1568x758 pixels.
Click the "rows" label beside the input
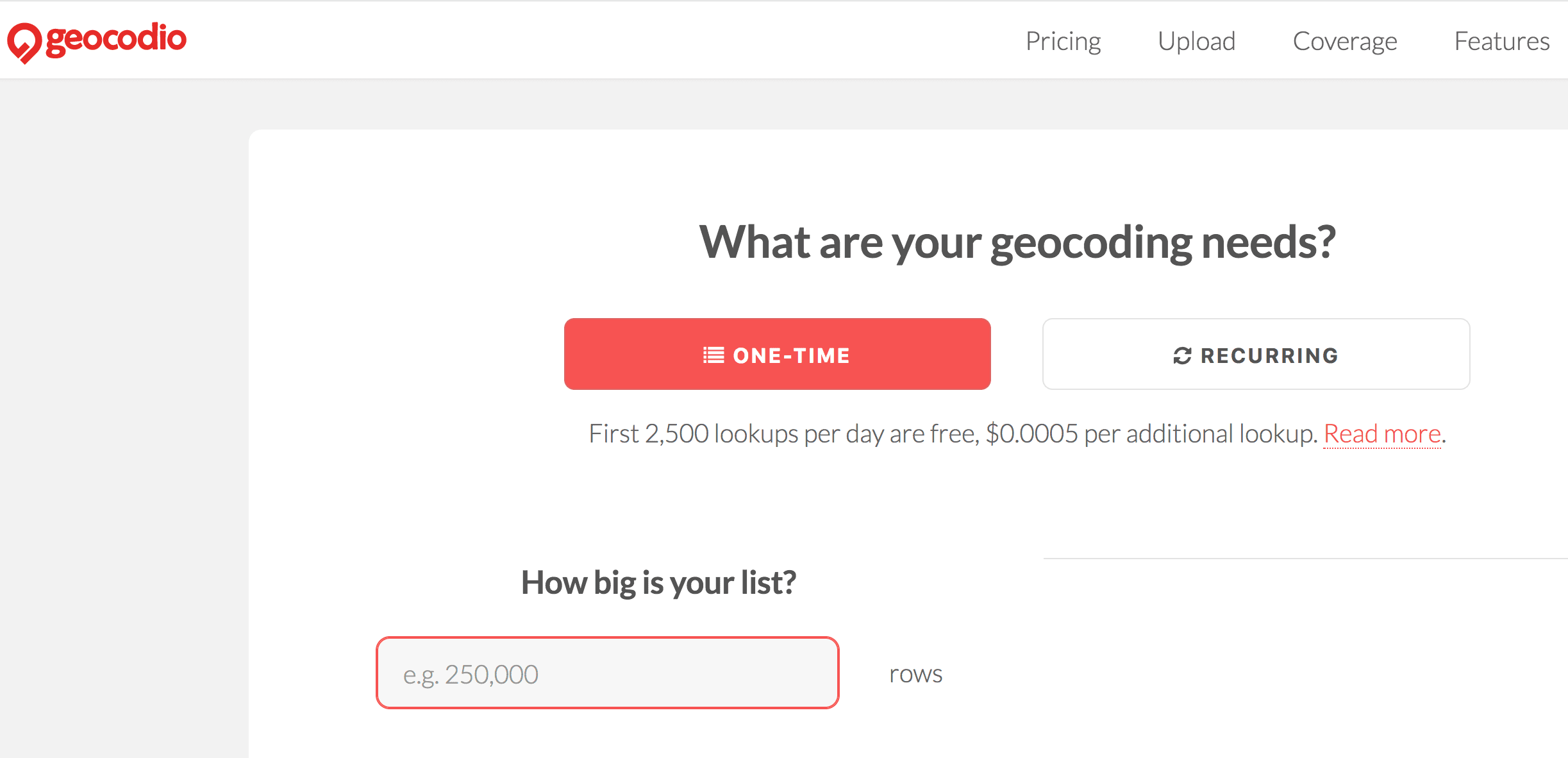915,674
